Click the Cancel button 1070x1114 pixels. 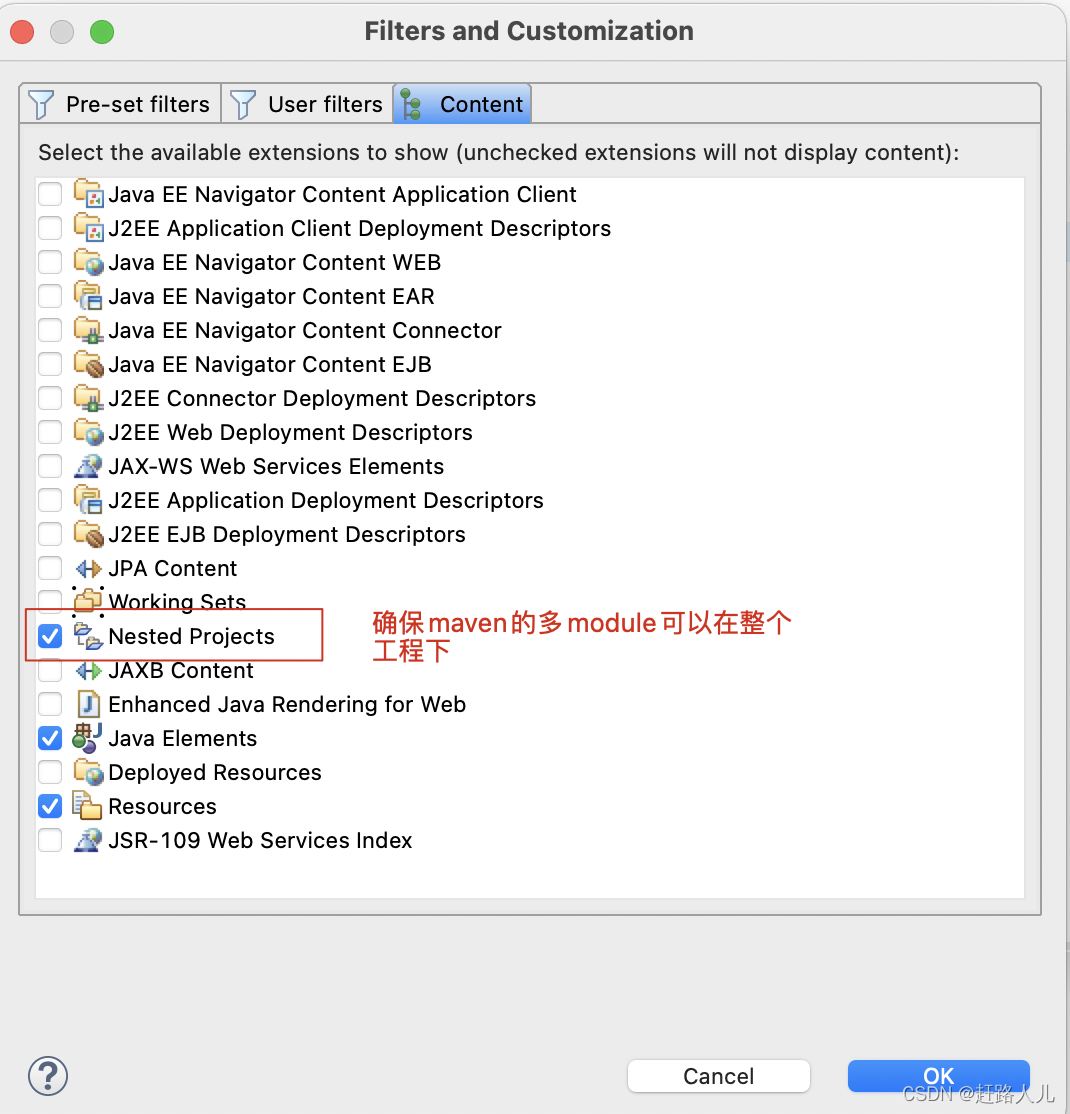coord(718,1076)
